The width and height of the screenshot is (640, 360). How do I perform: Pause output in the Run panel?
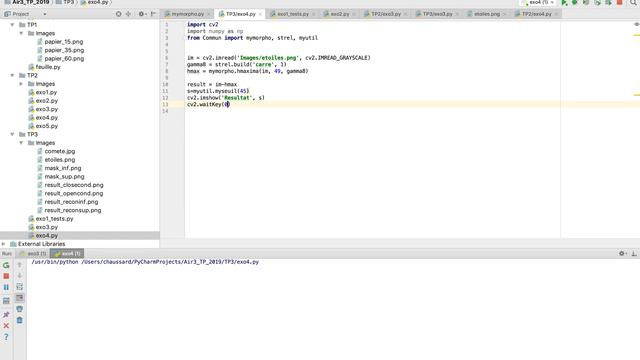[x=6, y=287]
